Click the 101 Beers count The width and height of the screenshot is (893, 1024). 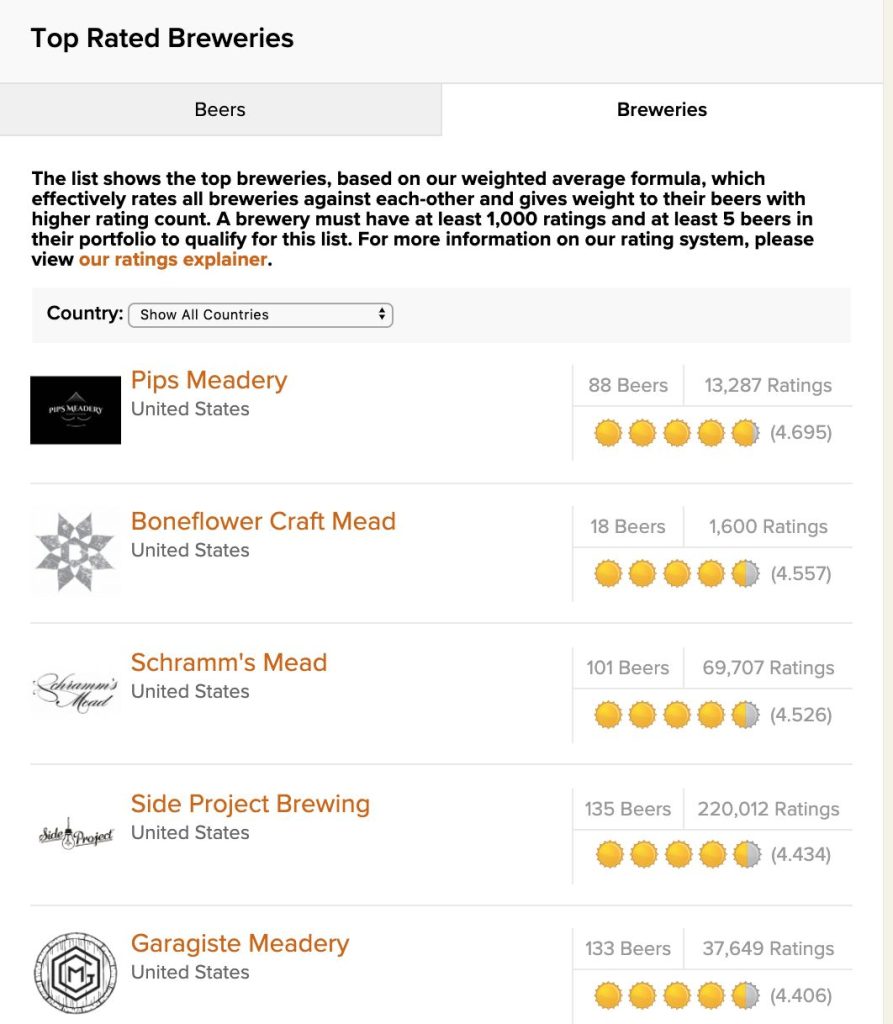(x=628, y=668)
